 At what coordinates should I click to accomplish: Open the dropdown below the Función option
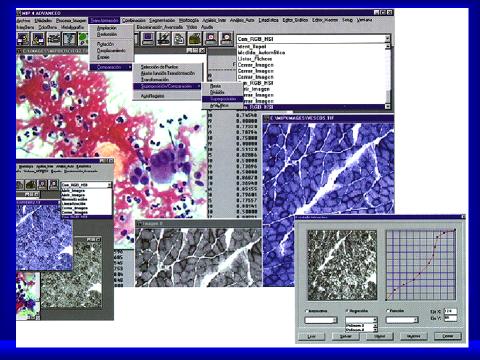tap(402, 320)
